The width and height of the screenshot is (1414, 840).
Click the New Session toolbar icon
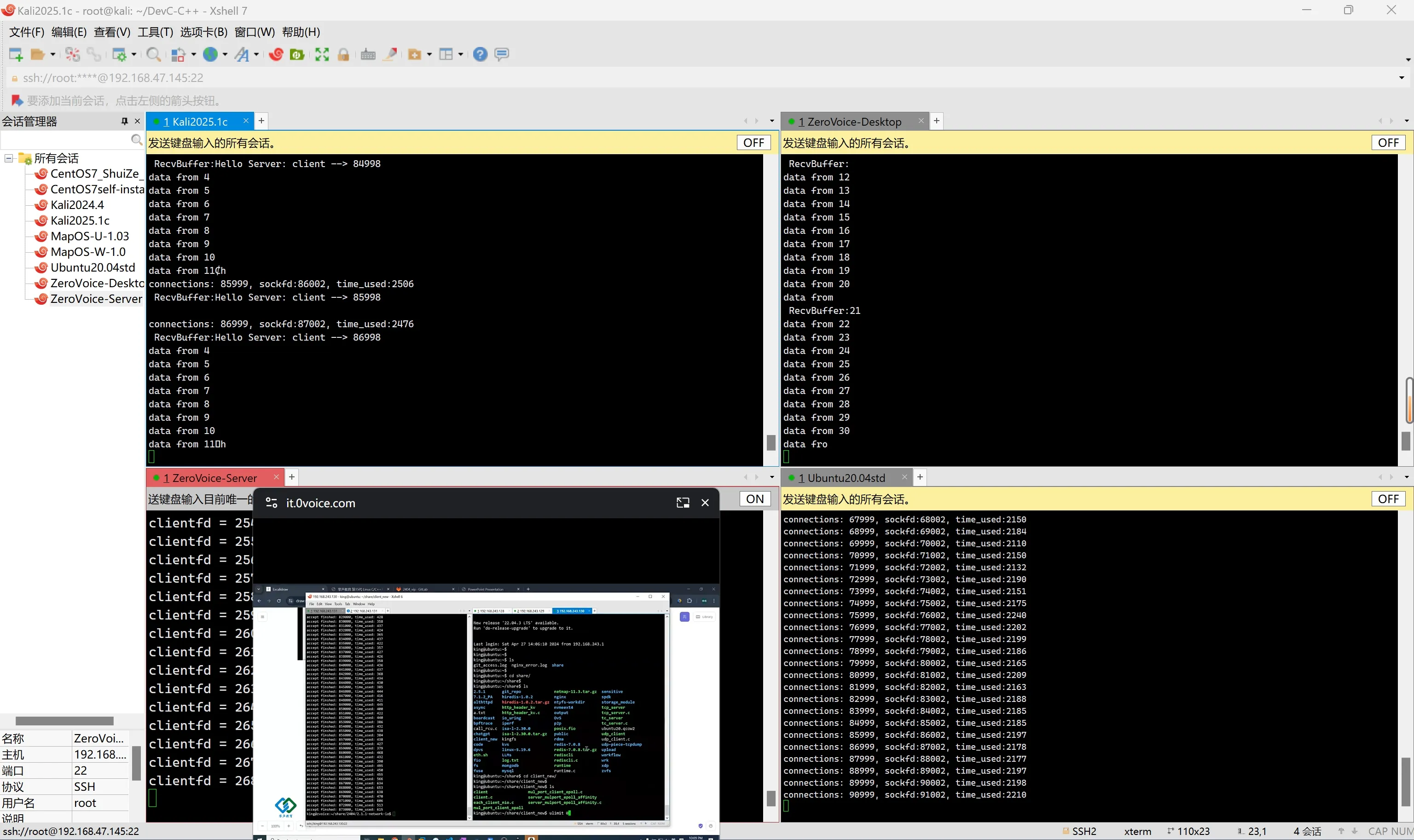pyautogui.click(x=15, y=54)
